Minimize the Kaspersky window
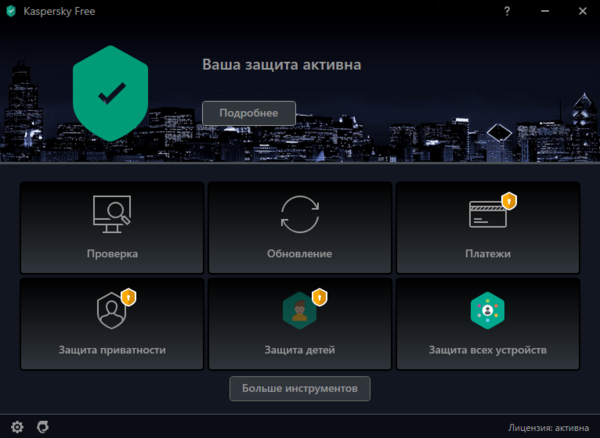 (545, 11)
